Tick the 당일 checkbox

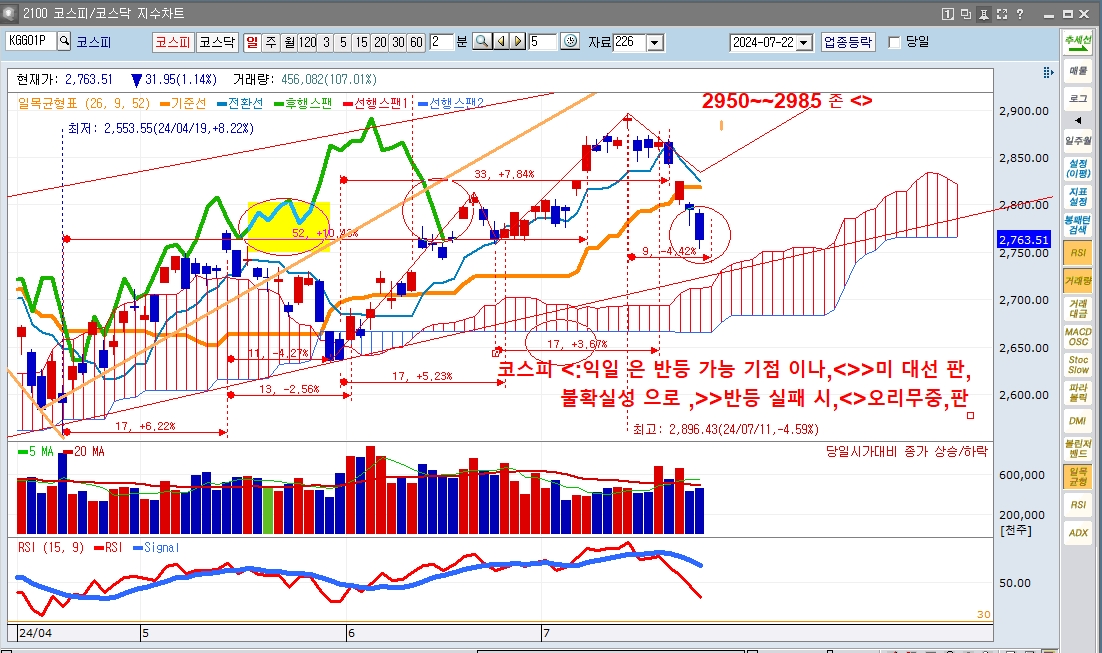(895, 43)
